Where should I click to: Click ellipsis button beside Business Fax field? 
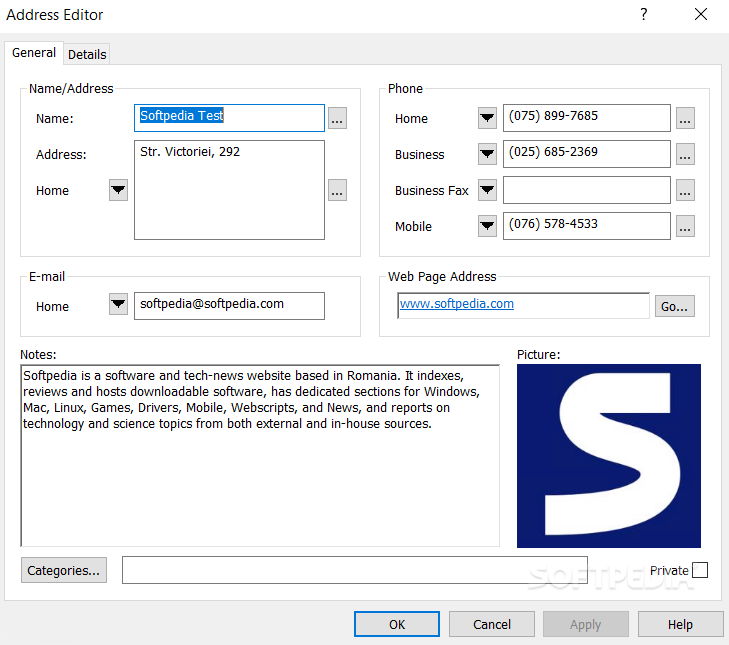click(685, 190)
